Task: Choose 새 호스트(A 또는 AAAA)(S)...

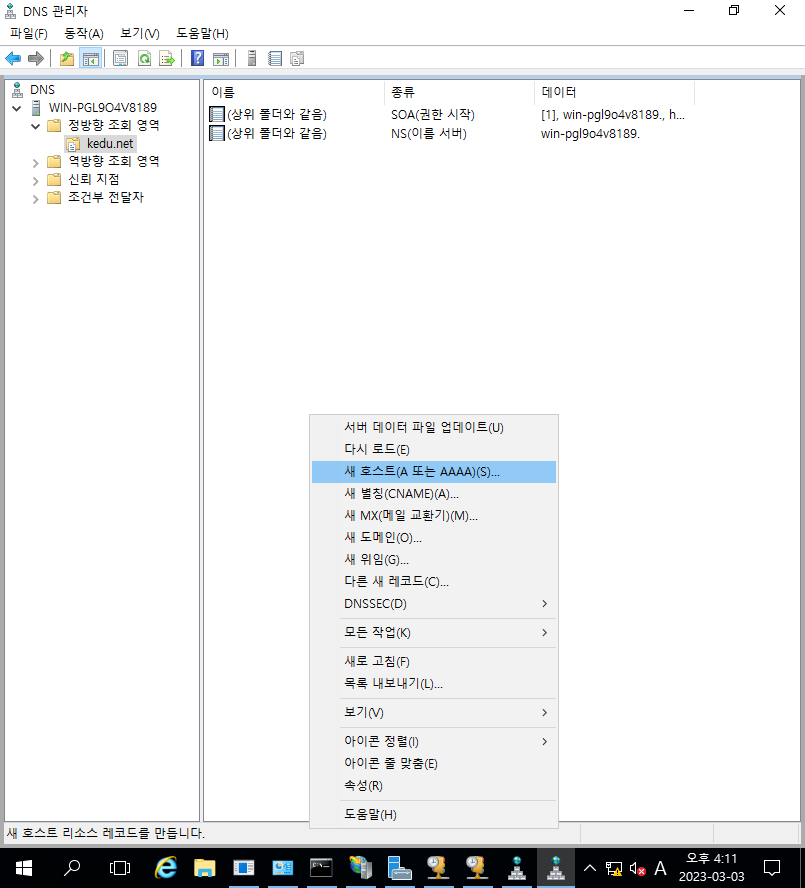Action: [x=433, y=472]
